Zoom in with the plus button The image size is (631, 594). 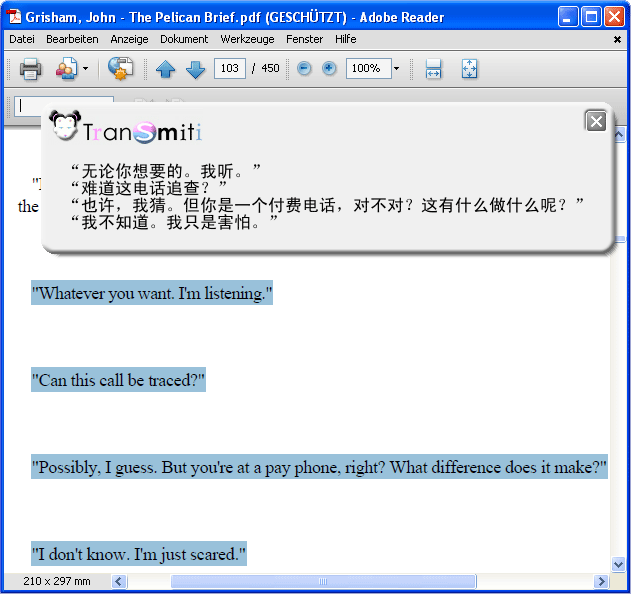[x=329, y=68]
